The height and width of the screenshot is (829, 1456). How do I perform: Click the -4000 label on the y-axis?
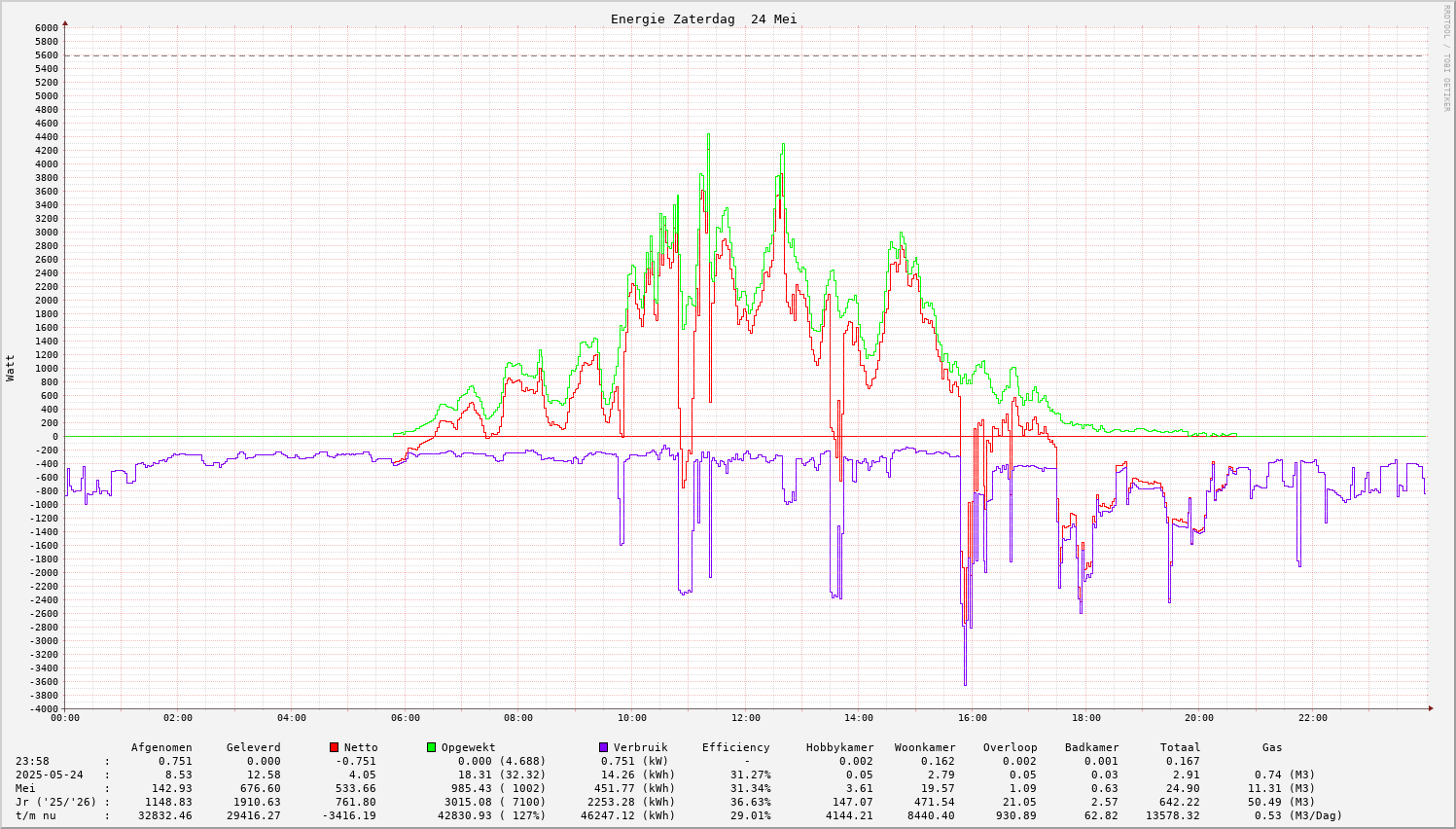point(44,708)
